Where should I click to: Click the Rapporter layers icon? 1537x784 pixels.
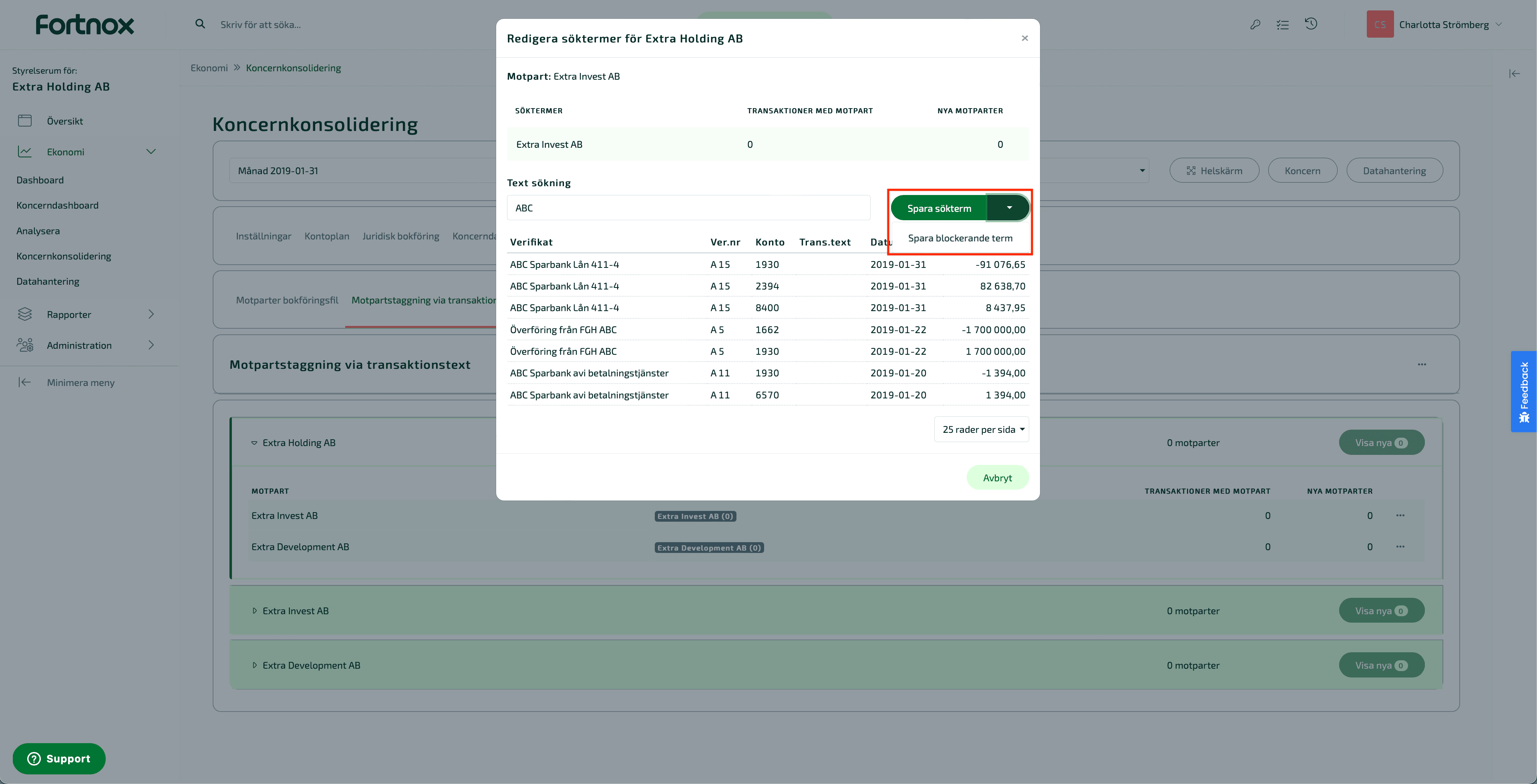coord(24,314)
